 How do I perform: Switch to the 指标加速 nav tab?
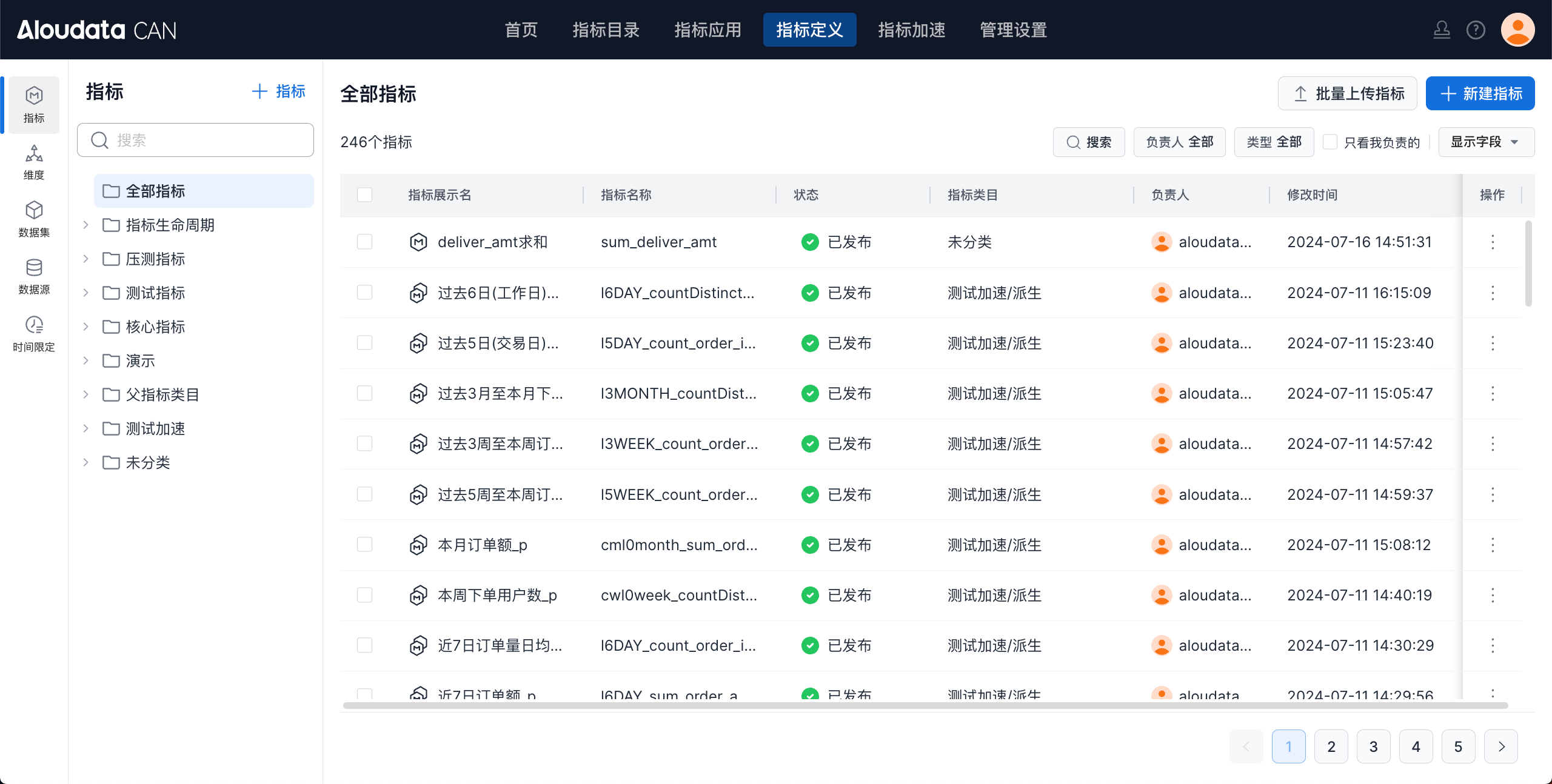click(x=911, y=30)
